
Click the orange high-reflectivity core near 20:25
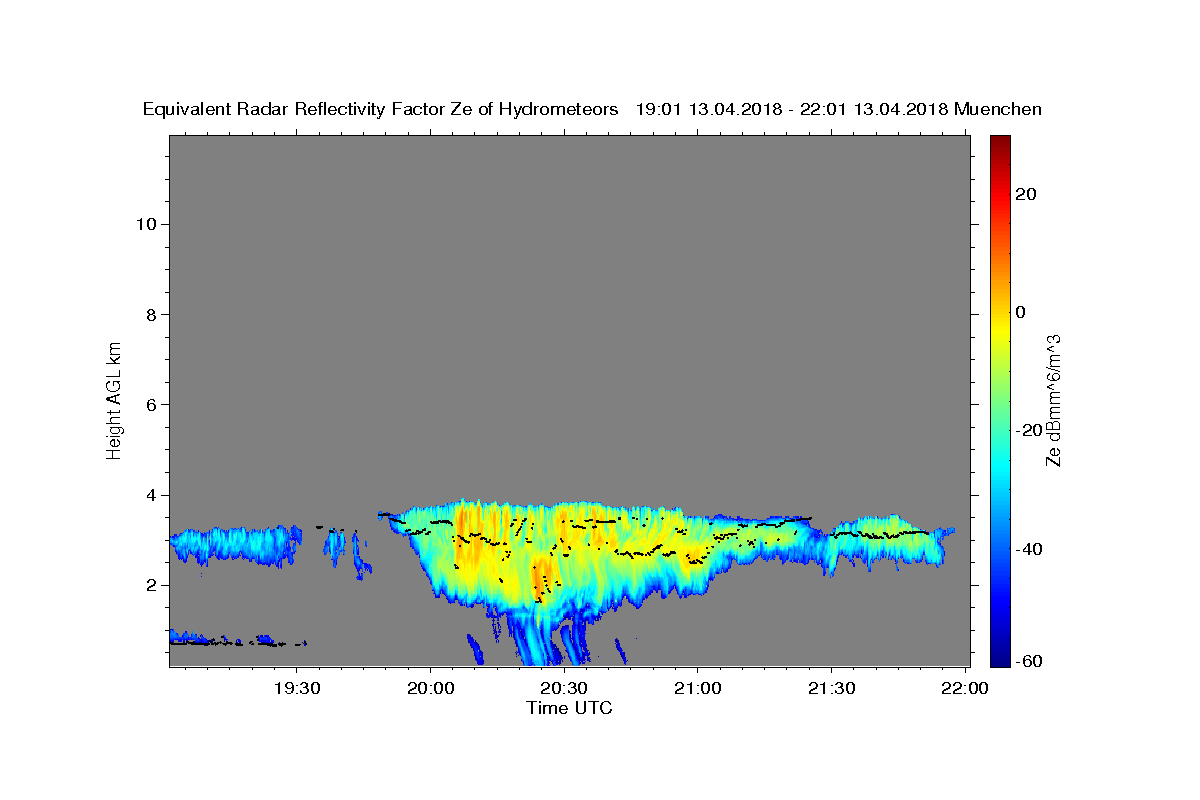[541, 577]
